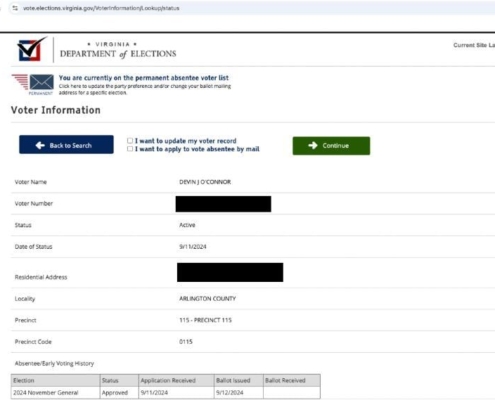Image resolution: width=495 pixels, height=400 pixels.
Task: Select the 2024 November General row
Action: (166, 393)
